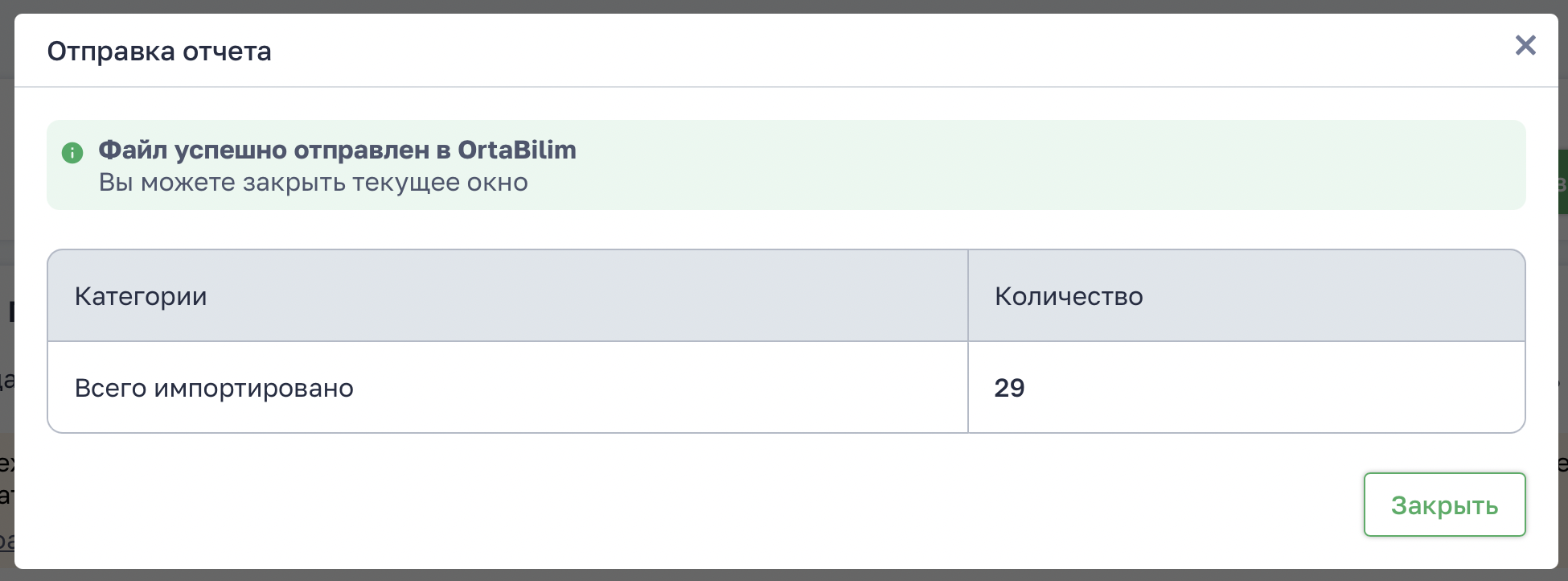This screenshot has height=581, width=1568.
Task: Click the 'Отправка отчета' dialog title
Action: (159, 52)
